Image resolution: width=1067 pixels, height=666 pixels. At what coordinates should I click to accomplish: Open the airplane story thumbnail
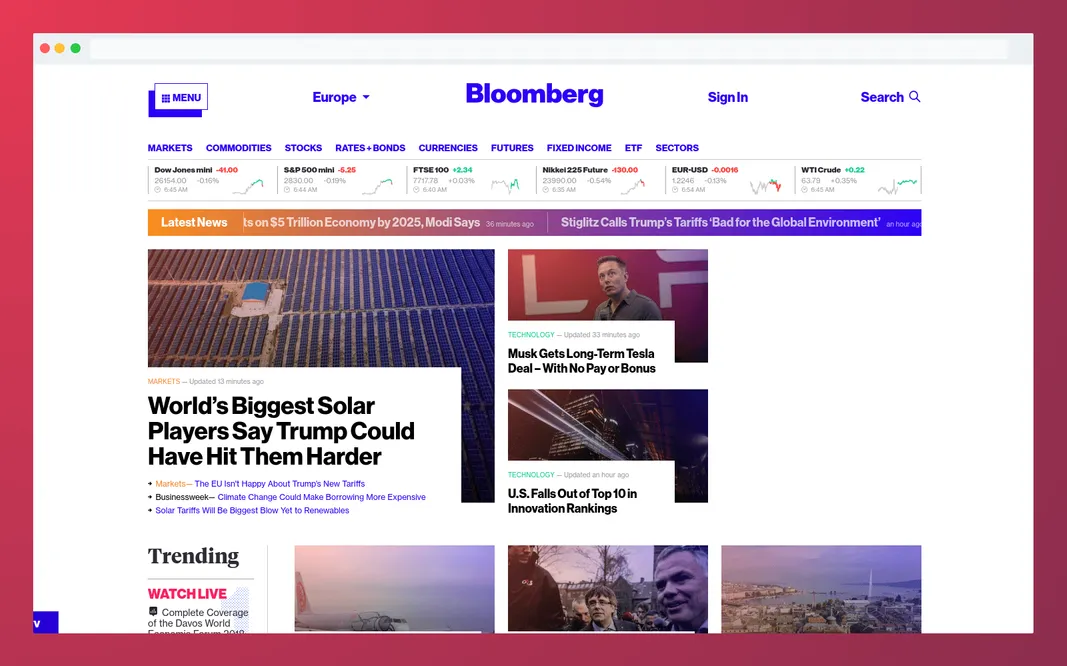point(395,589)
